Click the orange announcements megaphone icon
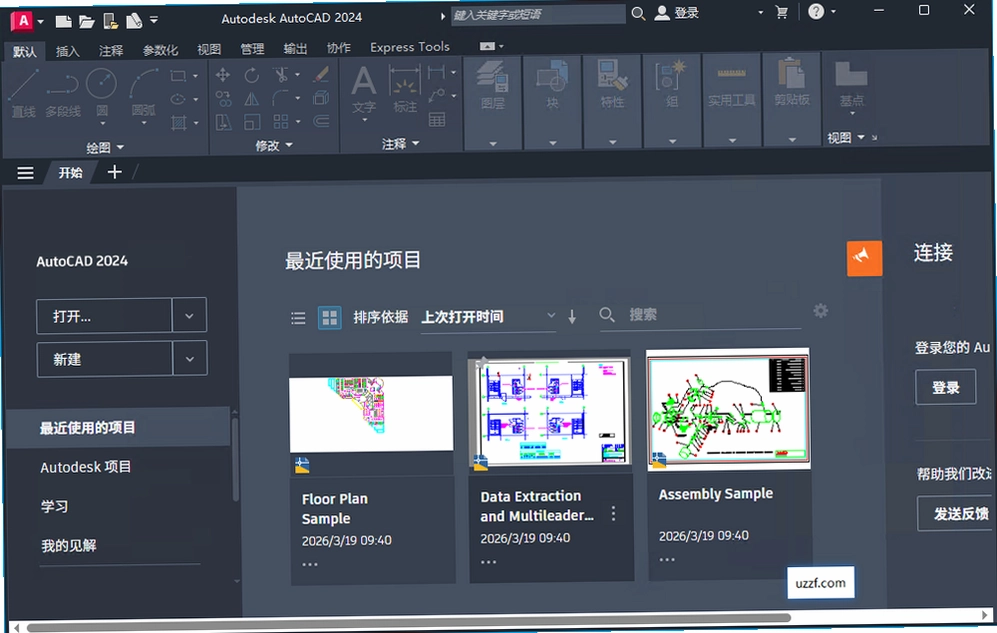Screen dimensions: 997x633 pos(864,258)
